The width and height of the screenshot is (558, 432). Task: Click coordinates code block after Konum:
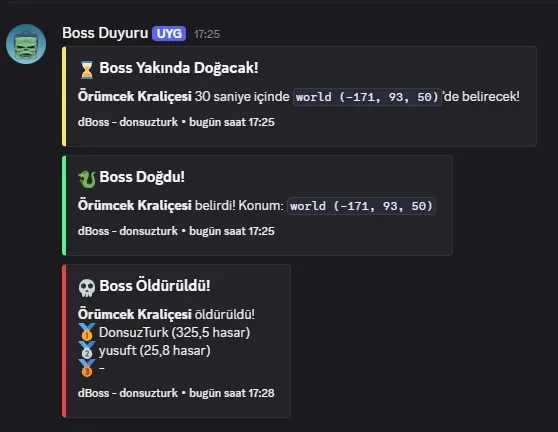pos(361,206)
